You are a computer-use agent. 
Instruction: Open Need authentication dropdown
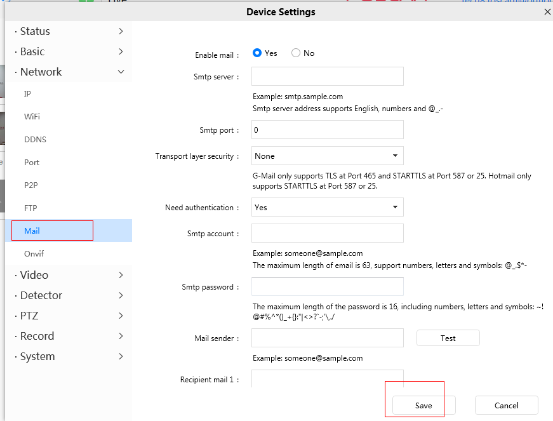[327, 207]
